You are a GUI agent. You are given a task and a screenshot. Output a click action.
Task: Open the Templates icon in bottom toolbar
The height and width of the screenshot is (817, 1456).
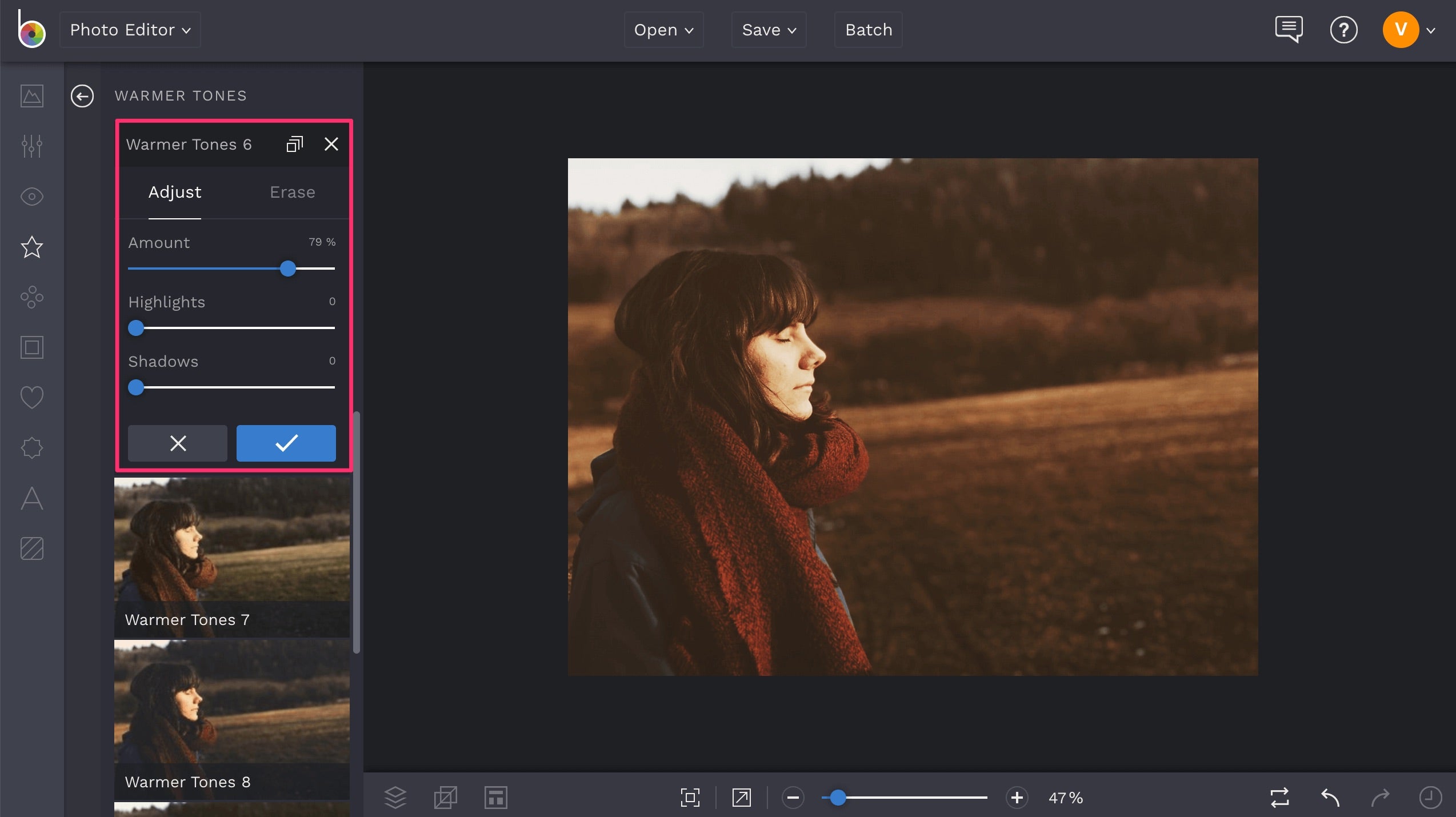(x=495, y=798)
